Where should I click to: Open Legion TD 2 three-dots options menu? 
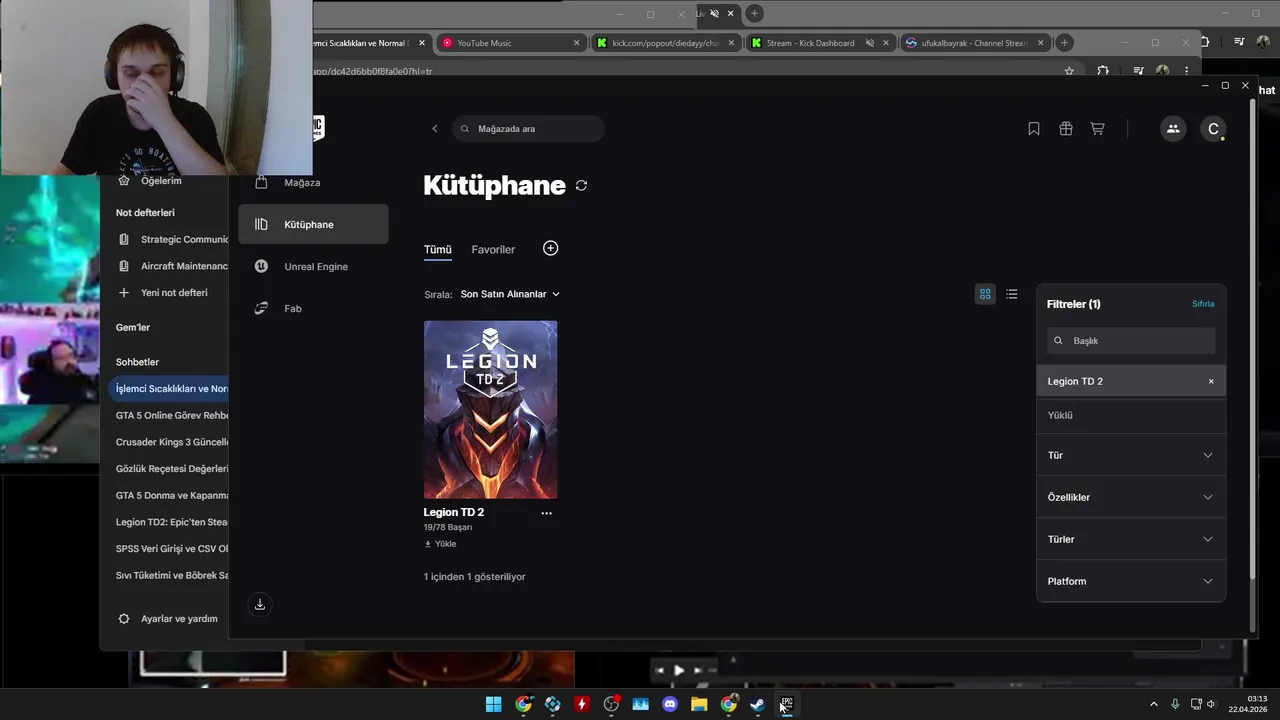click(x=546, y=513)
